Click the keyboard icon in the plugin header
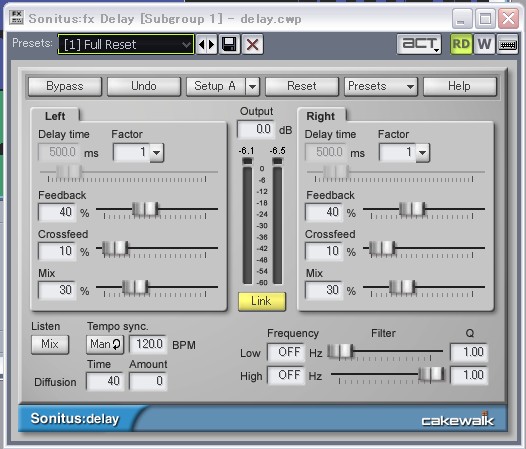This screenshot has width=526, height=449. [x=507, y=44]
